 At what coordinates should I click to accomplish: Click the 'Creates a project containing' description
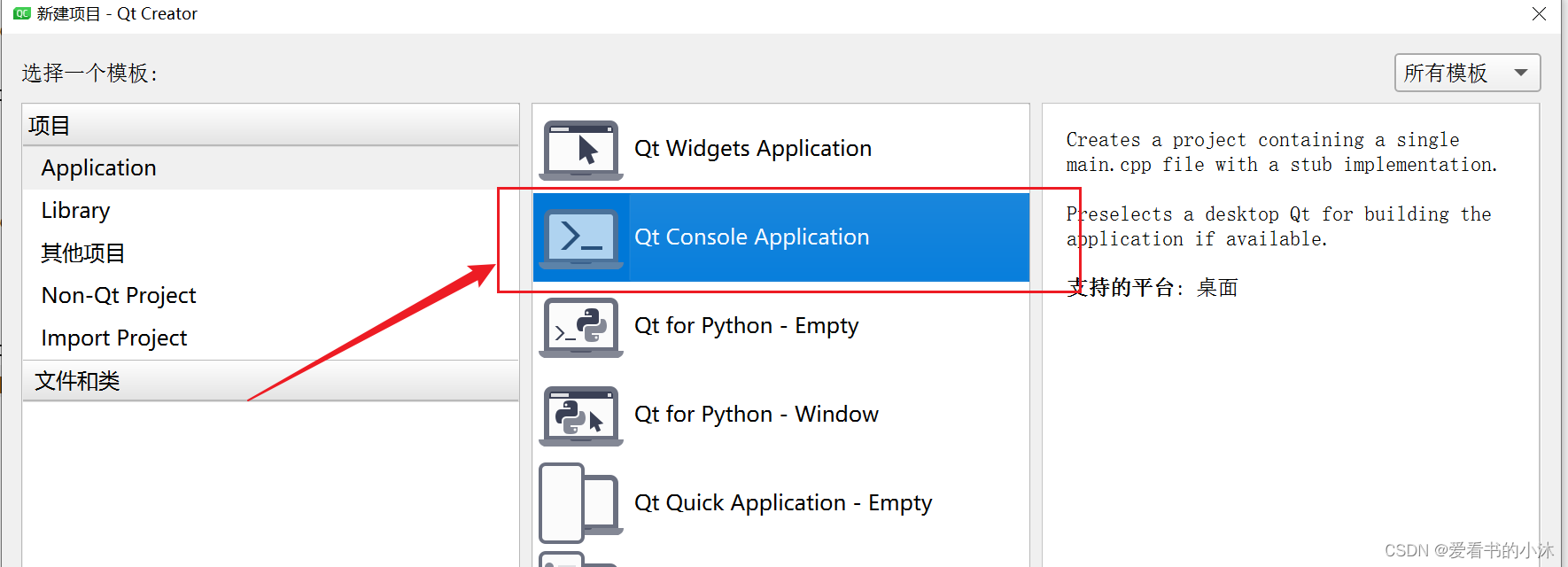coord(1281,152)
